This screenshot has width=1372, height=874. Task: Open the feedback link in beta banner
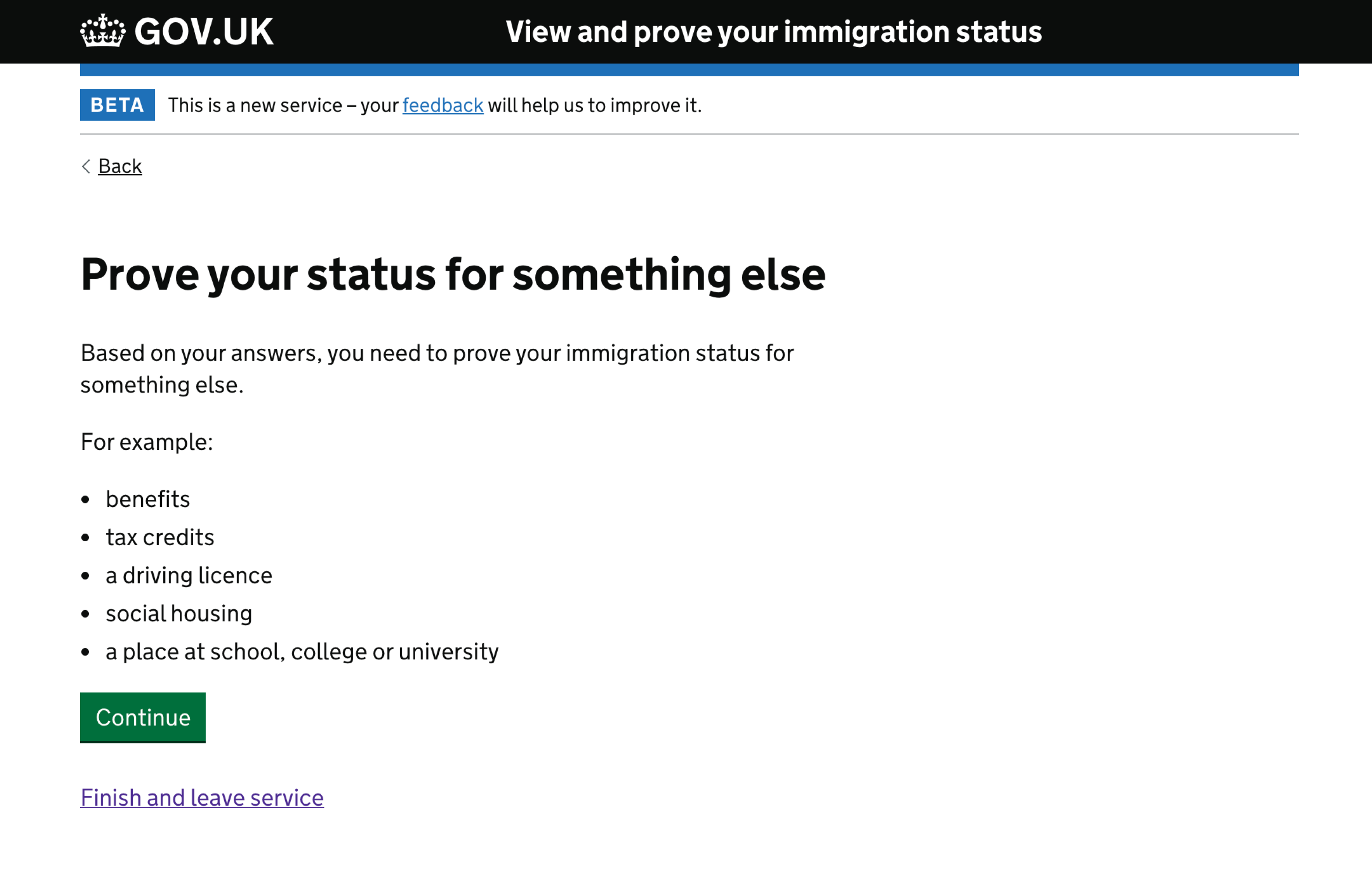click(x=443, y=105)
